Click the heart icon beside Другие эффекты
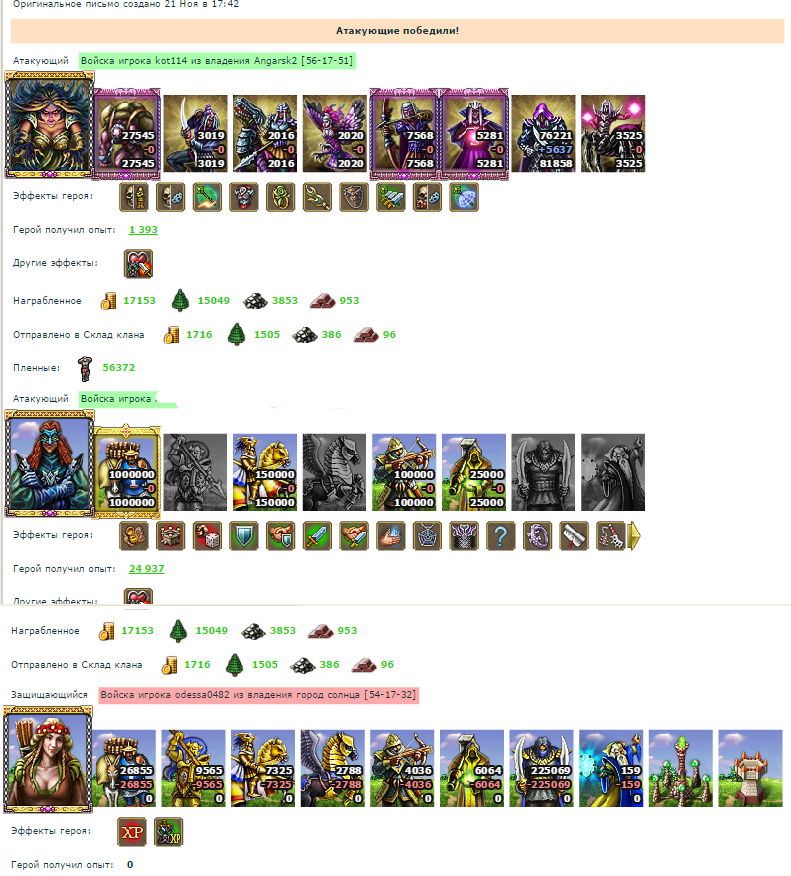791x876 pixels. click(x=139, y=264)
